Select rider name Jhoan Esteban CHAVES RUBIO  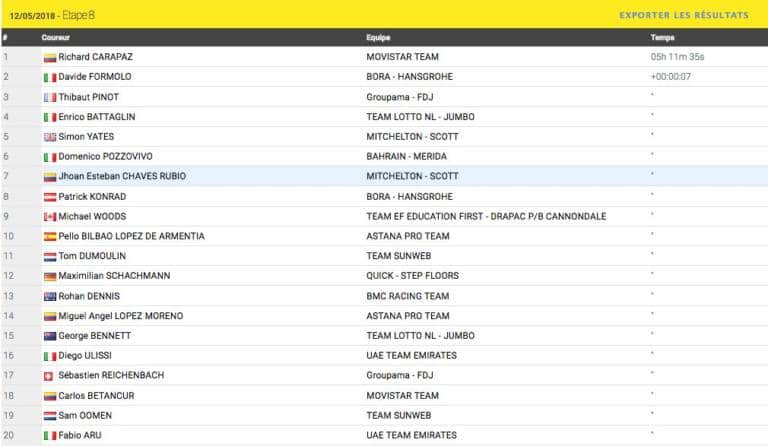point(122,176)
